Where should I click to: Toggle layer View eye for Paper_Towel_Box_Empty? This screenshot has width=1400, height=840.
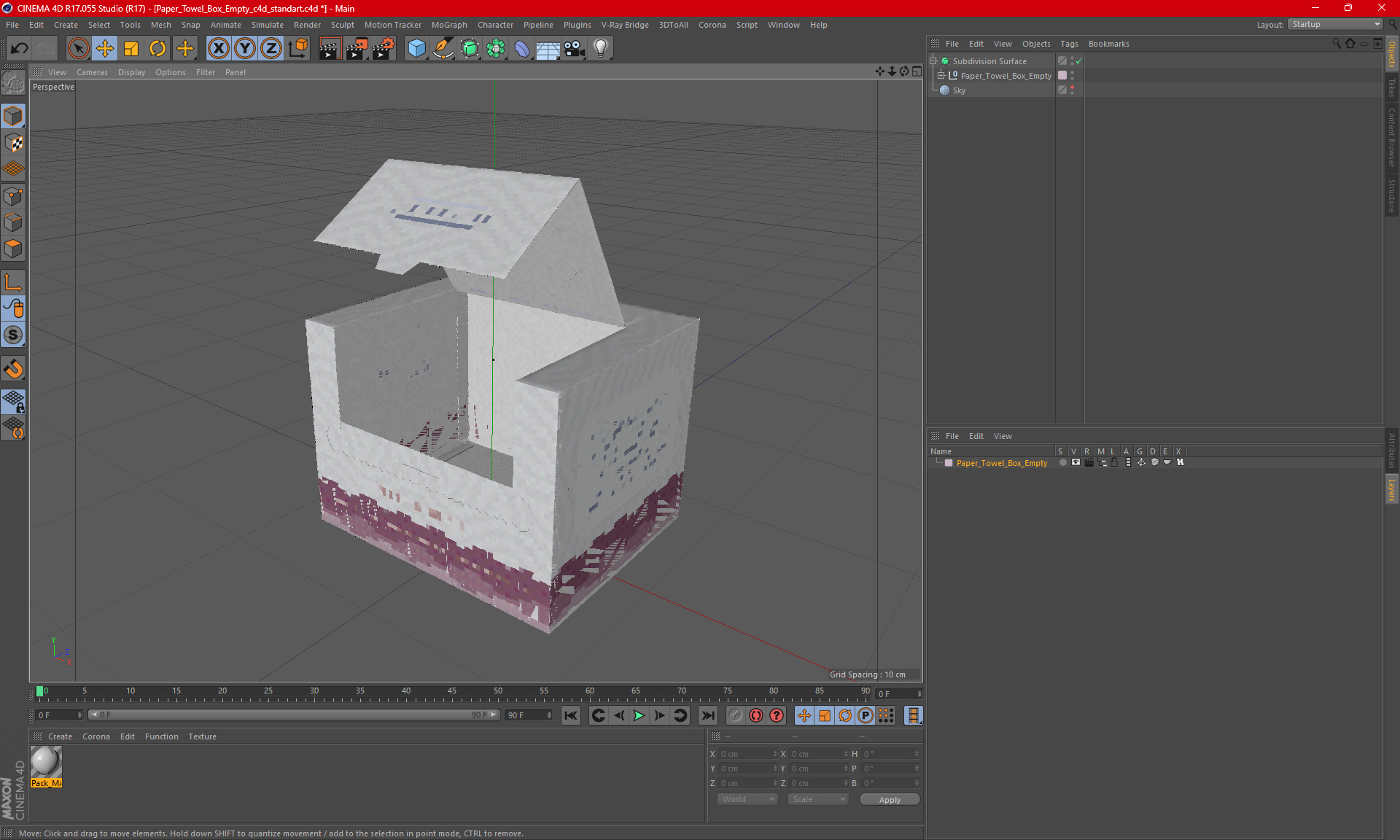(1076, 462)
